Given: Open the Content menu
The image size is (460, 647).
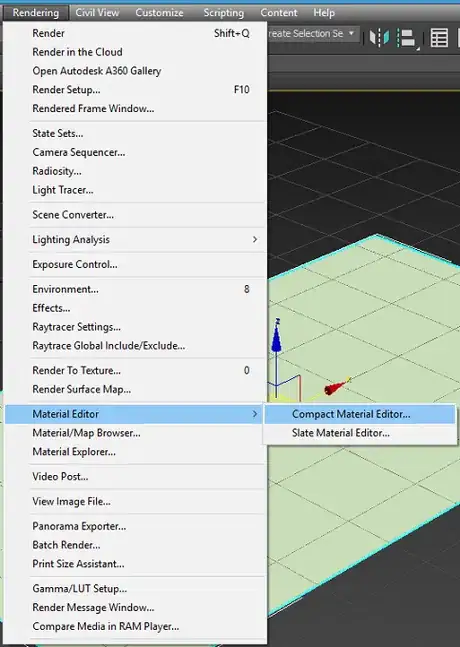Looking at the screenshot, I should (278, 13).
